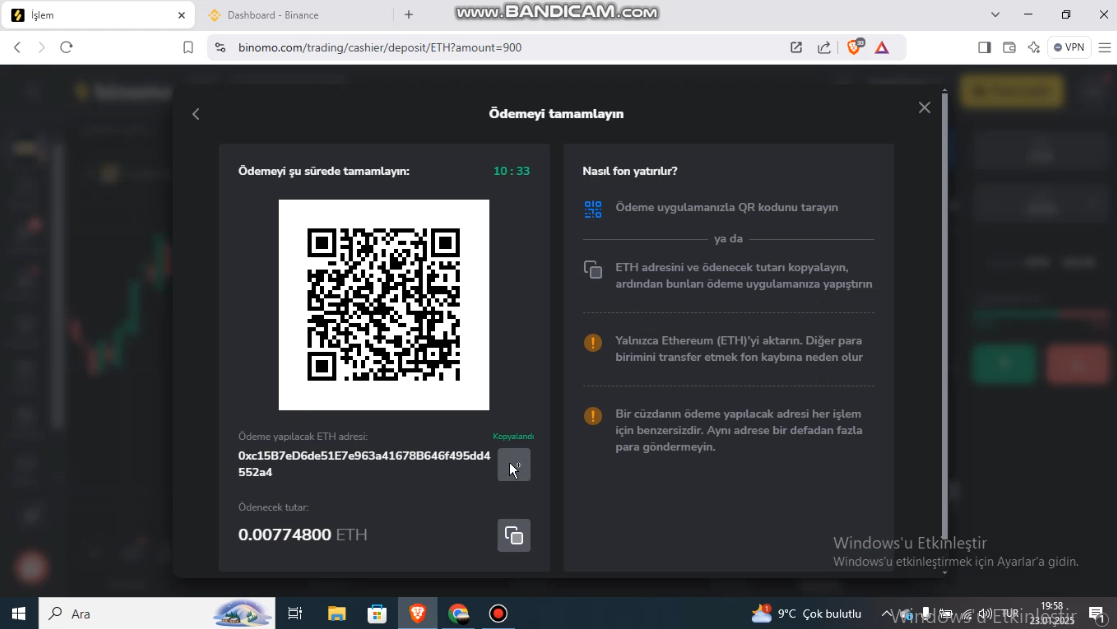Toggle the VPN button
This screenshot has width=1117, height=629.
click(x=1069, y=47)
